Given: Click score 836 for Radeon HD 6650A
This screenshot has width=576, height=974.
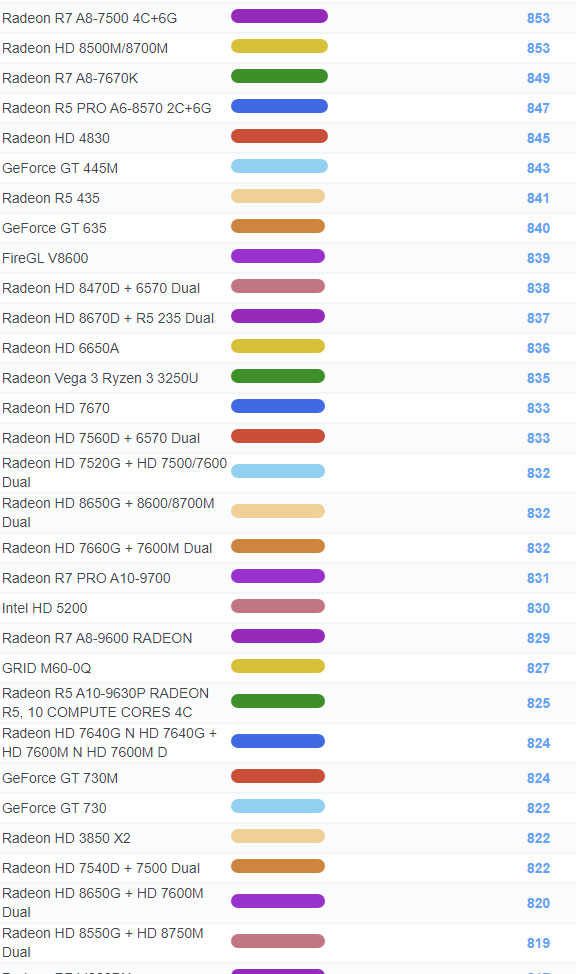Looking at the screenshot, I should pos(538,348).
